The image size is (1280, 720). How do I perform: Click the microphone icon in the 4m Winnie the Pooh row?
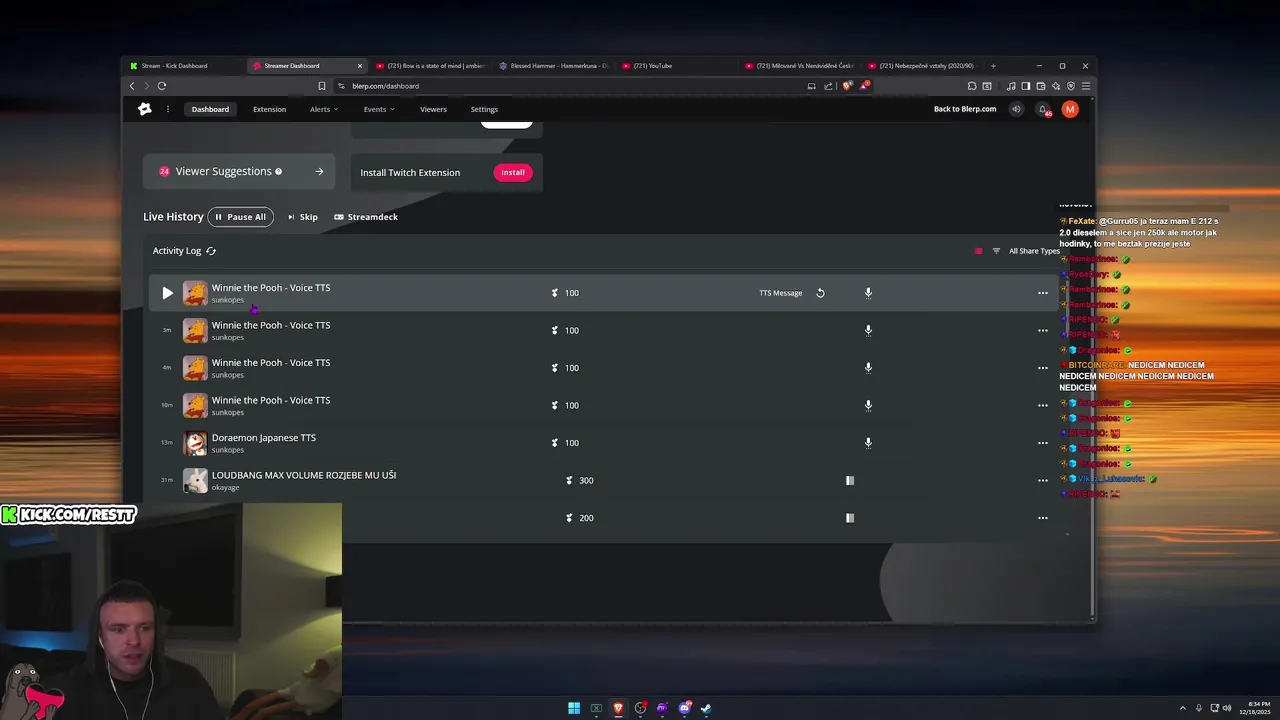coord(868,368)
